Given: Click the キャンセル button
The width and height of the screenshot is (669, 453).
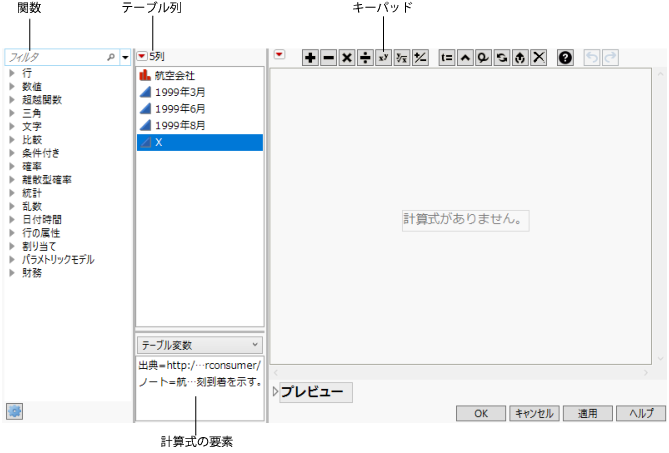Looking at the screenshot, I should [534, 413].
